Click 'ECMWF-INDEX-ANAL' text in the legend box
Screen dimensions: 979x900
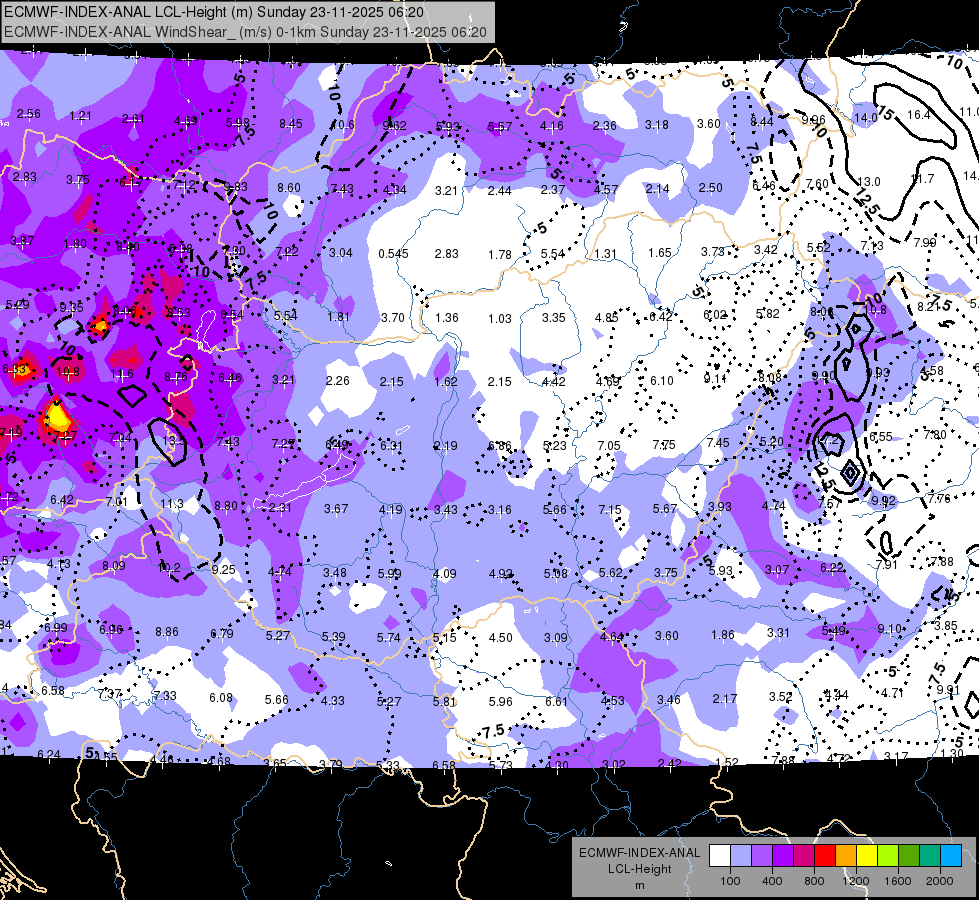pyautogui.click(x=639, y=853)
